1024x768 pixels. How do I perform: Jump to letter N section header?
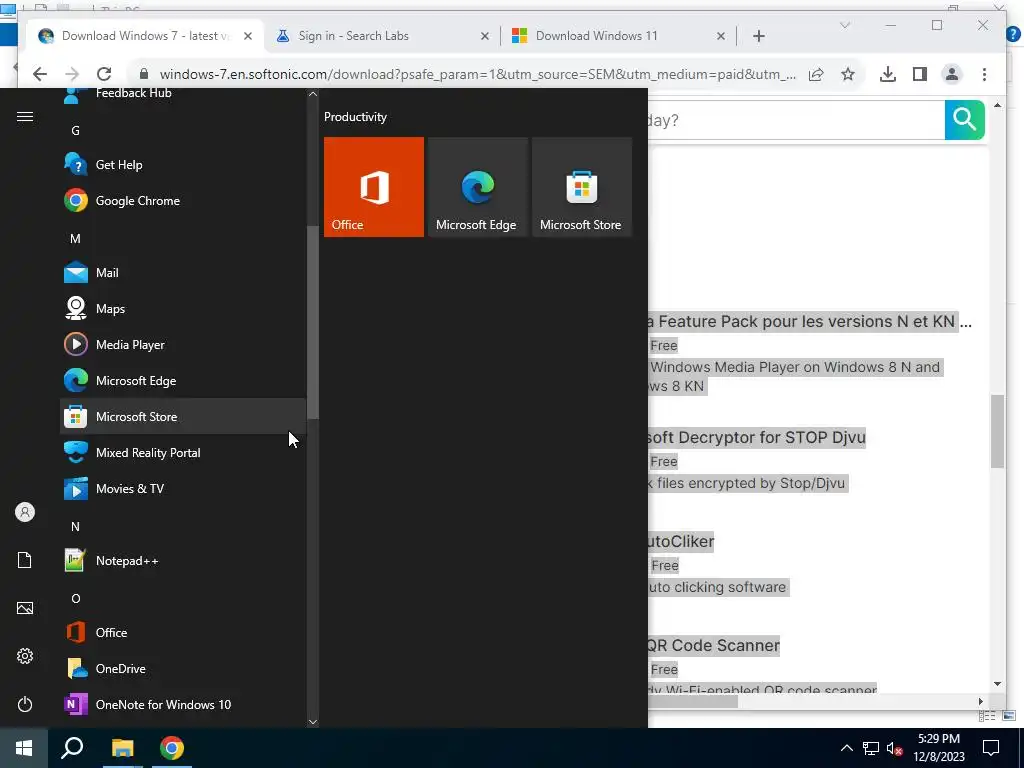[75, 526]
